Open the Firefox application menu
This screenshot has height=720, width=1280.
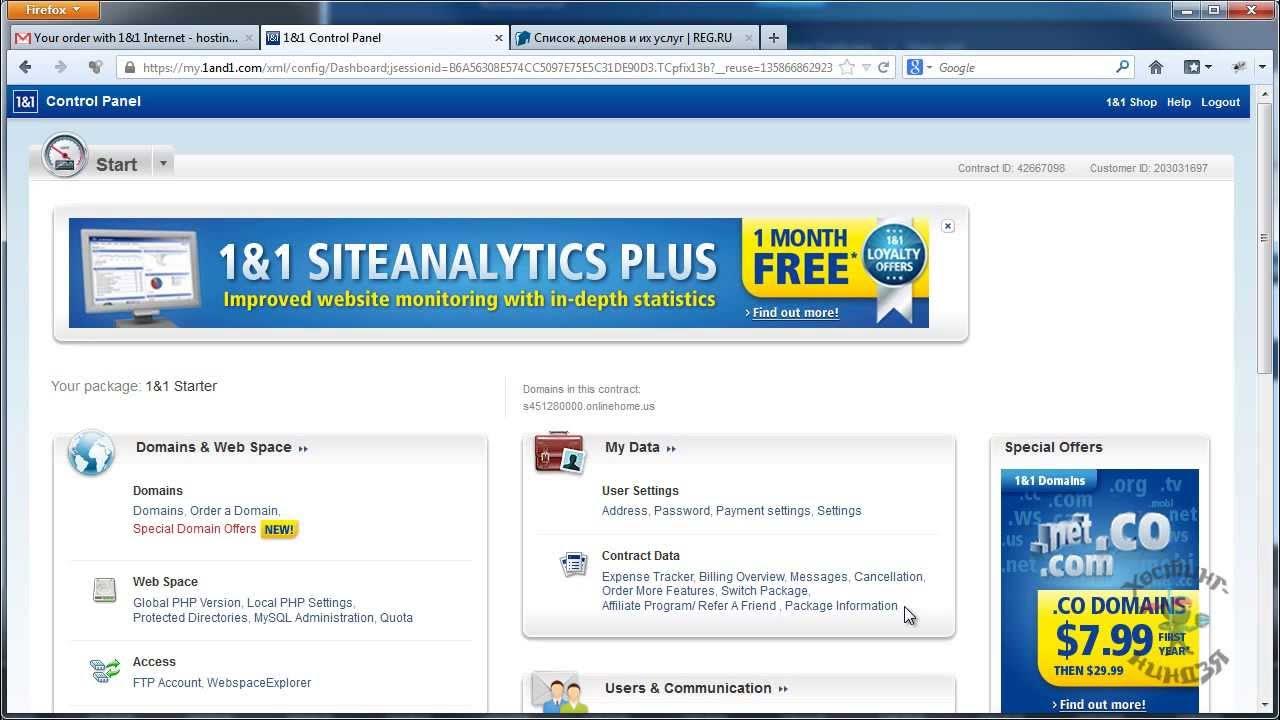click(x=53, y=10)
